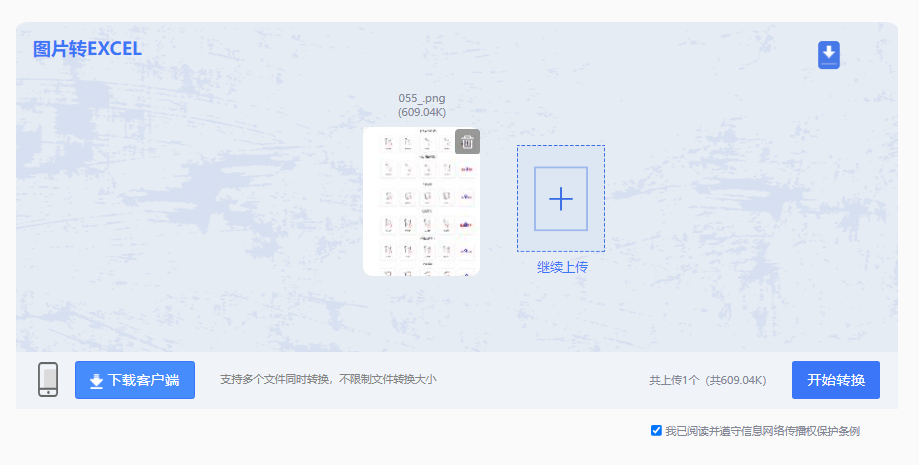Click the 我已阅读并遵守信息网络传播权保护条例 label
919x465 pixels.
coord(763,431)
